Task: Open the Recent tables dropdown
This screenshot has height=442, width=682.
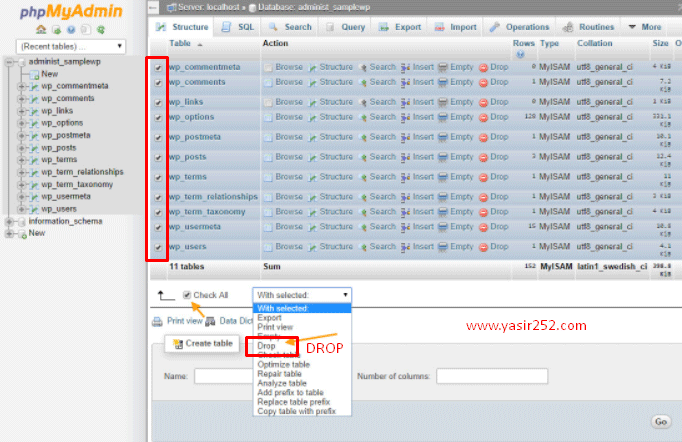Action: (71, 46)
